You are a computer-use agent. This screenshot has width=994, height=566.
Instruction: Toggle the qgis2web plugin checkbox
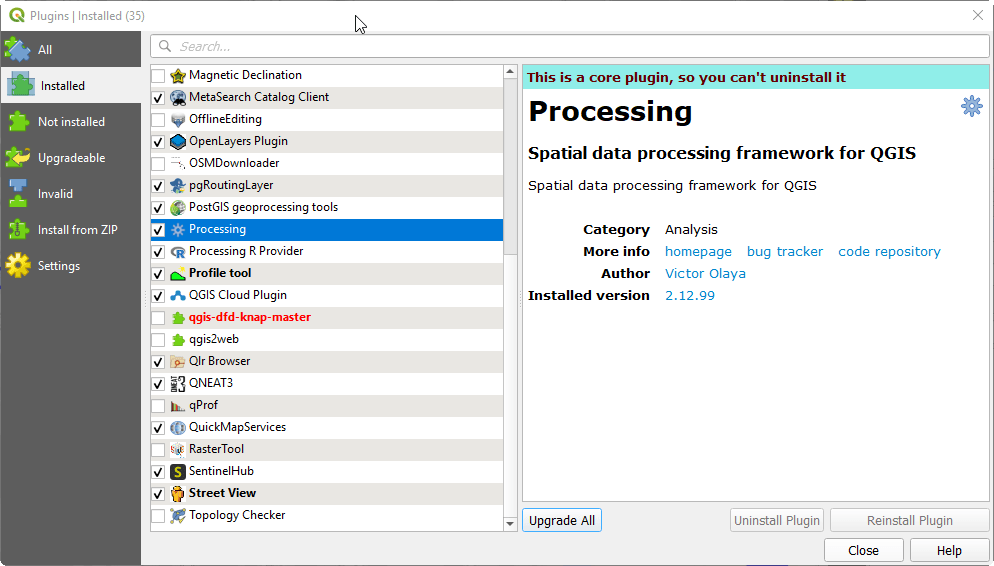(x=158, y=339)
